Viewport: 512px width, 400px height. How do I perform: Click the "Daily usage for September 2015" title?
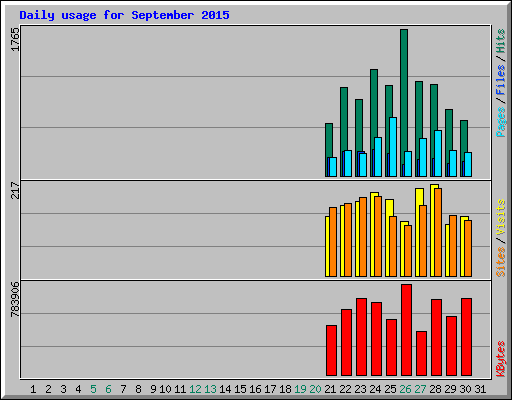pos(124,15)
